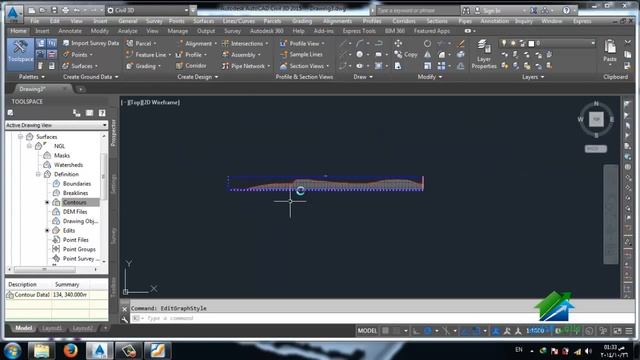
Task: Expand the Create Design panel
Action: pyautogui.click(x=198, y=77)
